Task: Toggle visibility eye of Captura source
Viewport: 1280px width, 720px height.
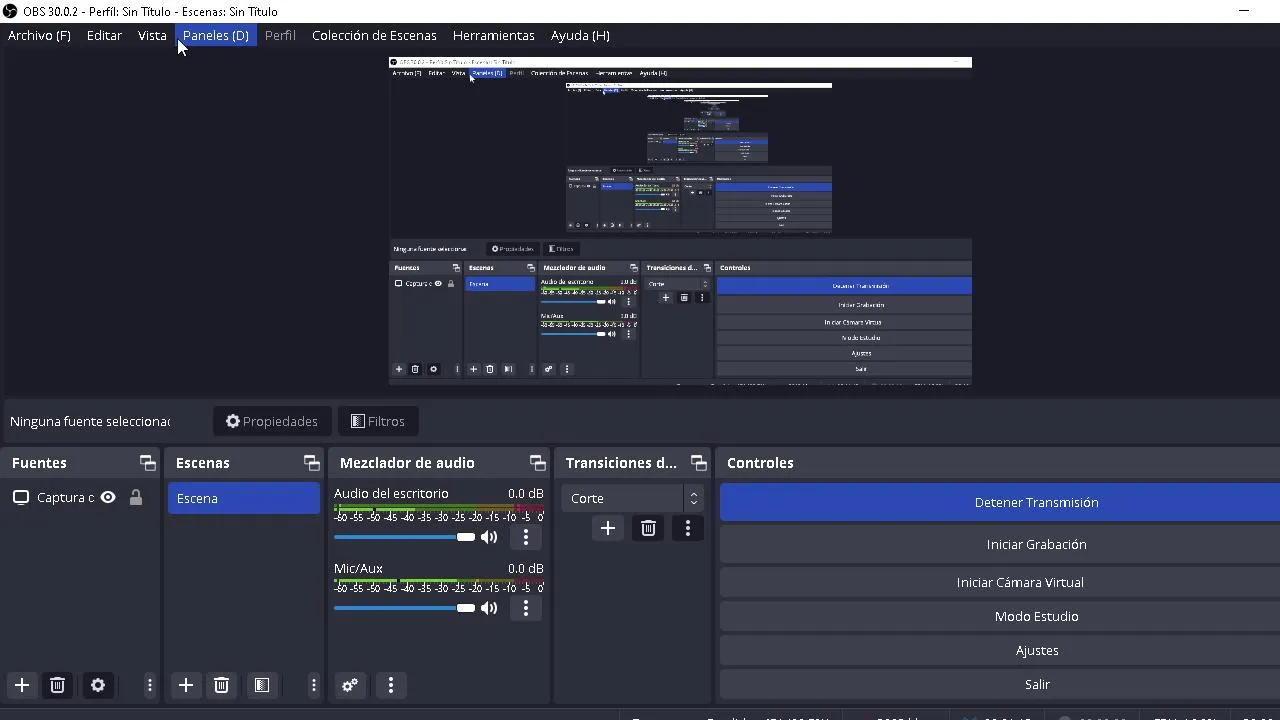Action: 108,497
